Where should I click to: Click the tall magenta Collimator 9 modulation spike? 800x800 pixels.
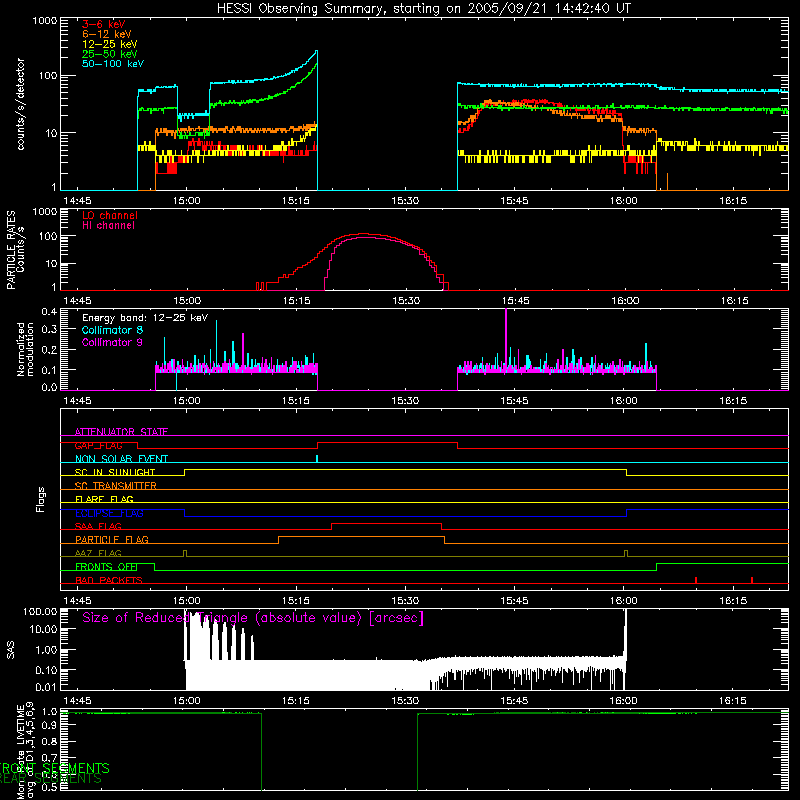[506, 337]
